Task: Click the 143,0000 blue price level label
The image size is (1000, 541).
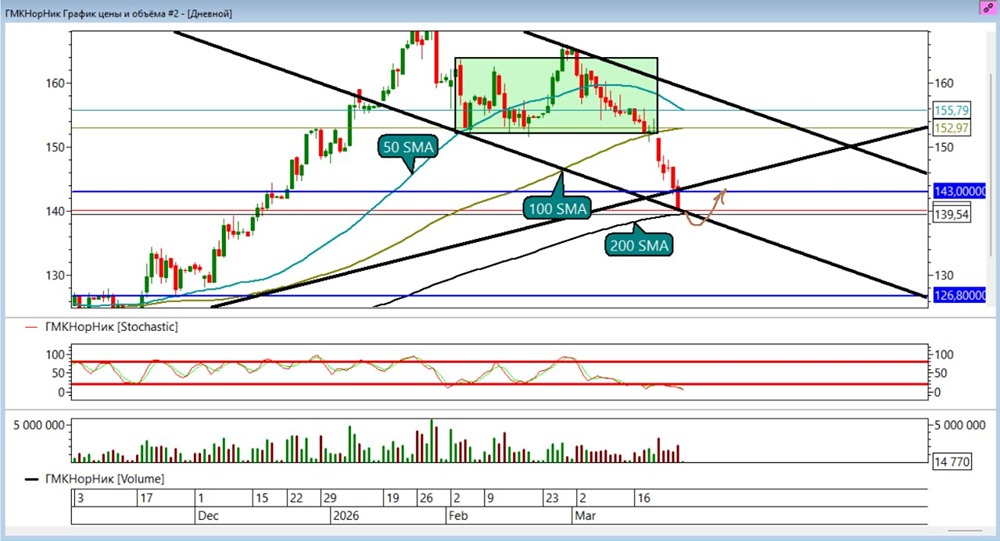Action: [x=959, y=191]
